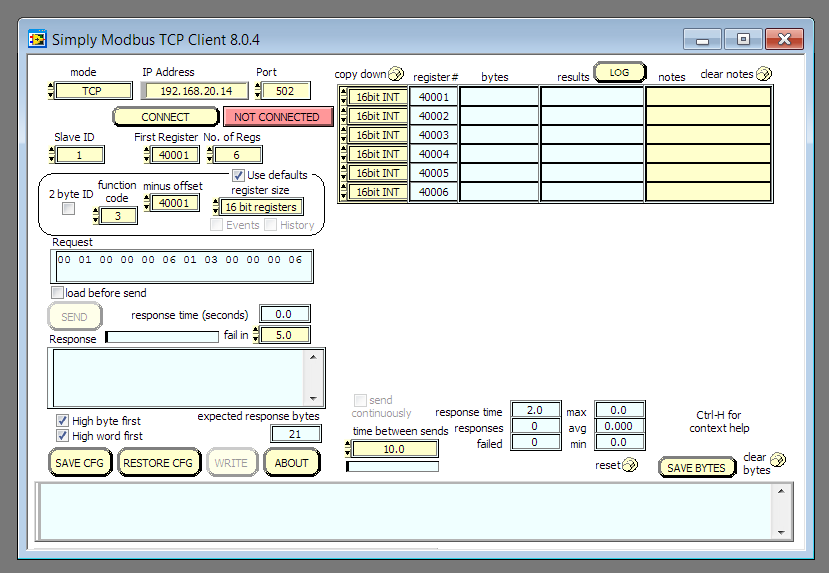The height and width of the screenshot is (573, 829).
Task: Open the mode TCP selector
Action: 93,91
